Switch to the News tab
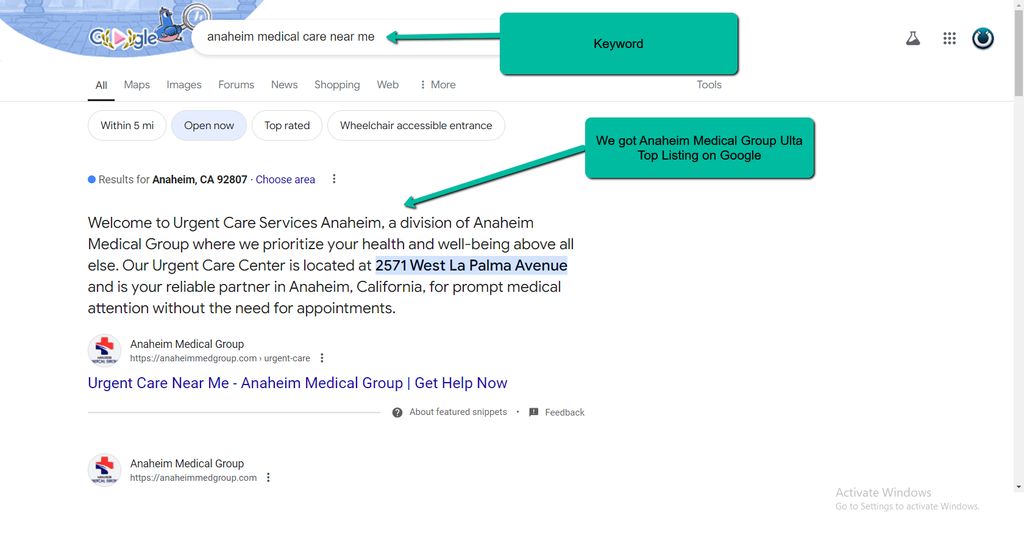 click(284, 85)
